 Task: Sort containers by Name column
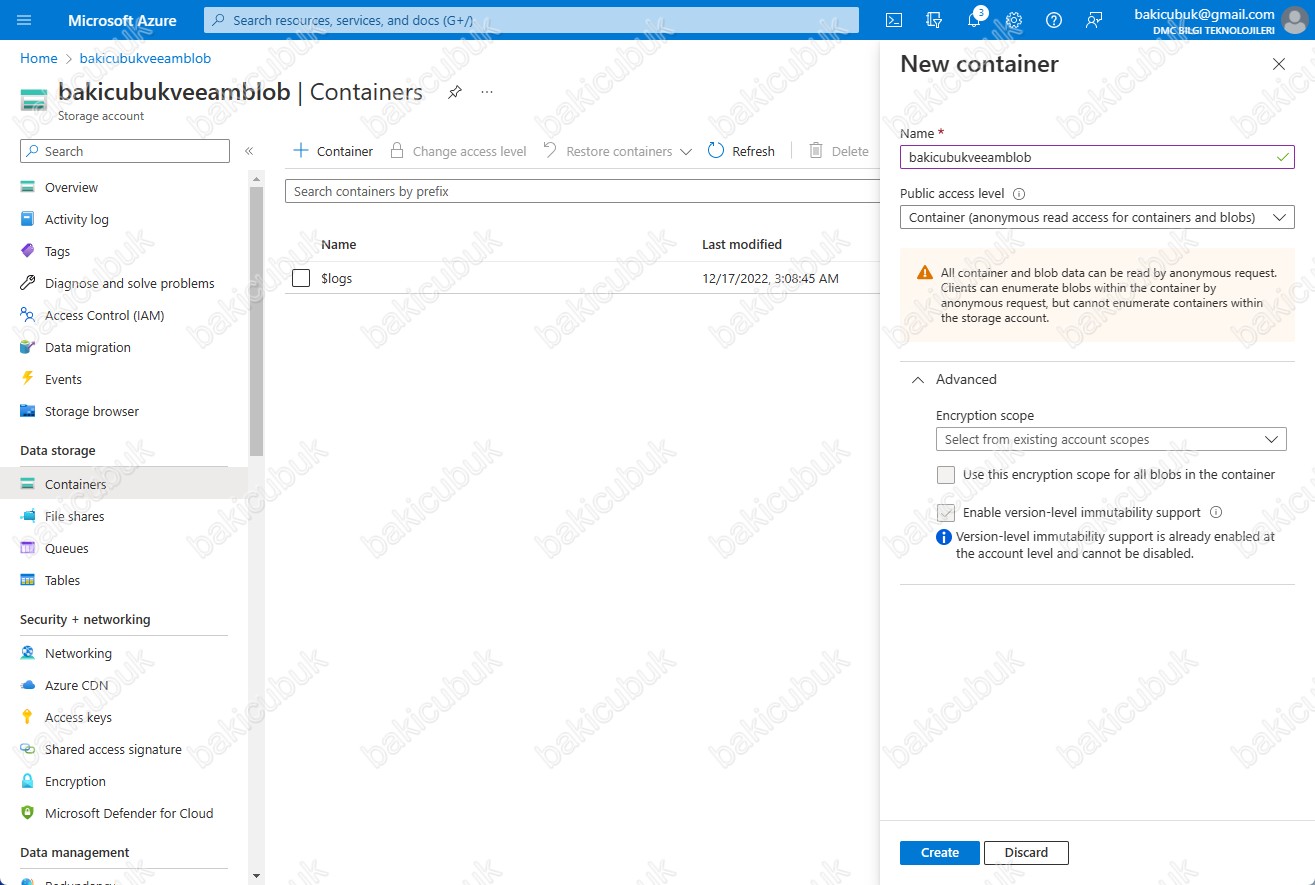point(338,244)
